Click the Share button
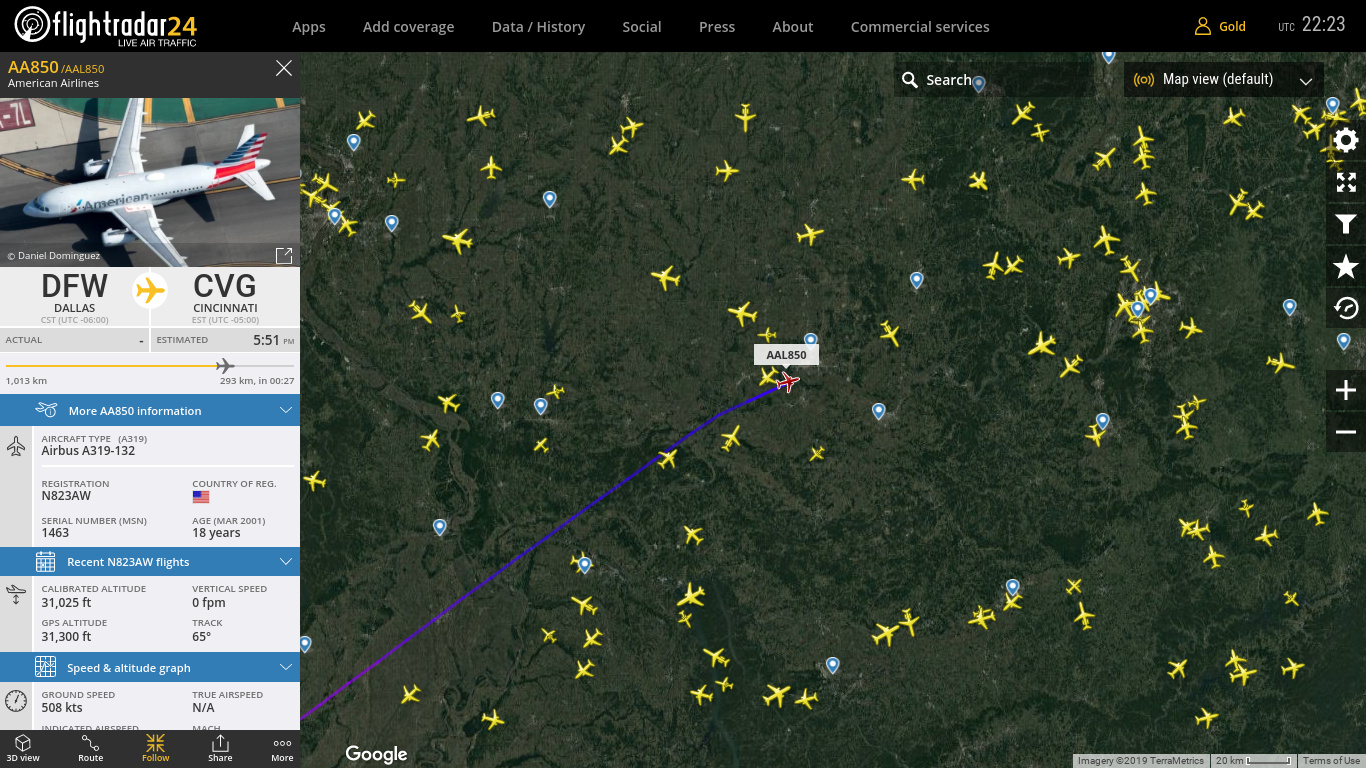 coord(220,749)
